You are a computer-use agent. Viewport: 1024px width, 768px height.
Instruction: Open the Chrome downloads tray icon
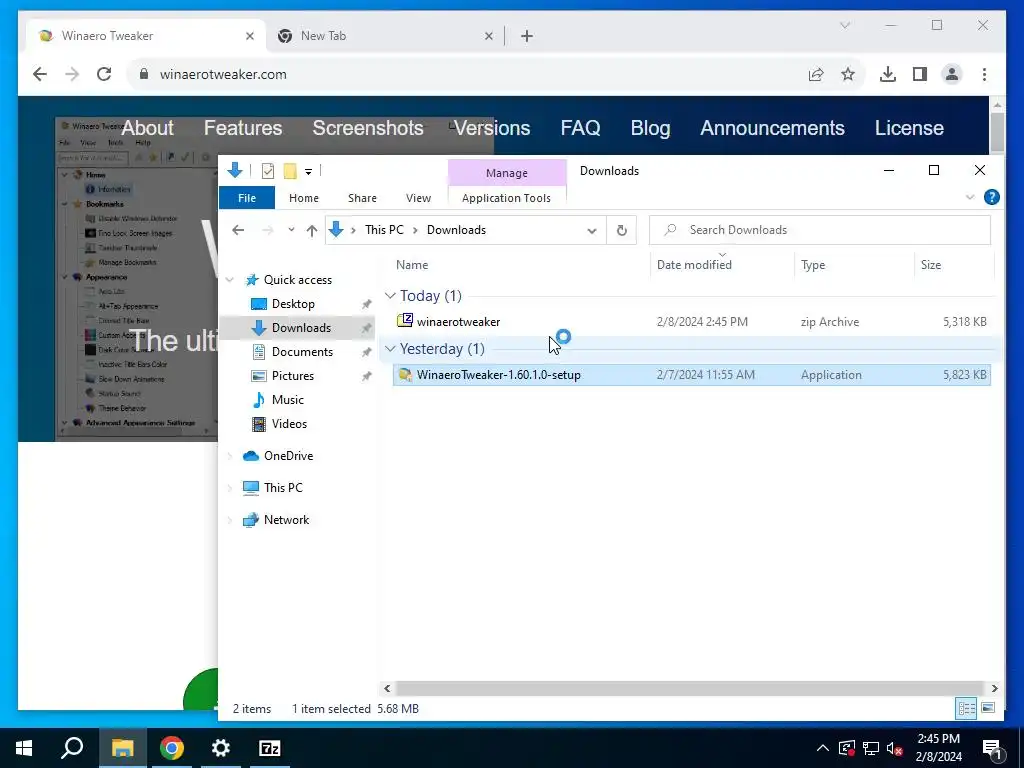click(x=888, y=74)
